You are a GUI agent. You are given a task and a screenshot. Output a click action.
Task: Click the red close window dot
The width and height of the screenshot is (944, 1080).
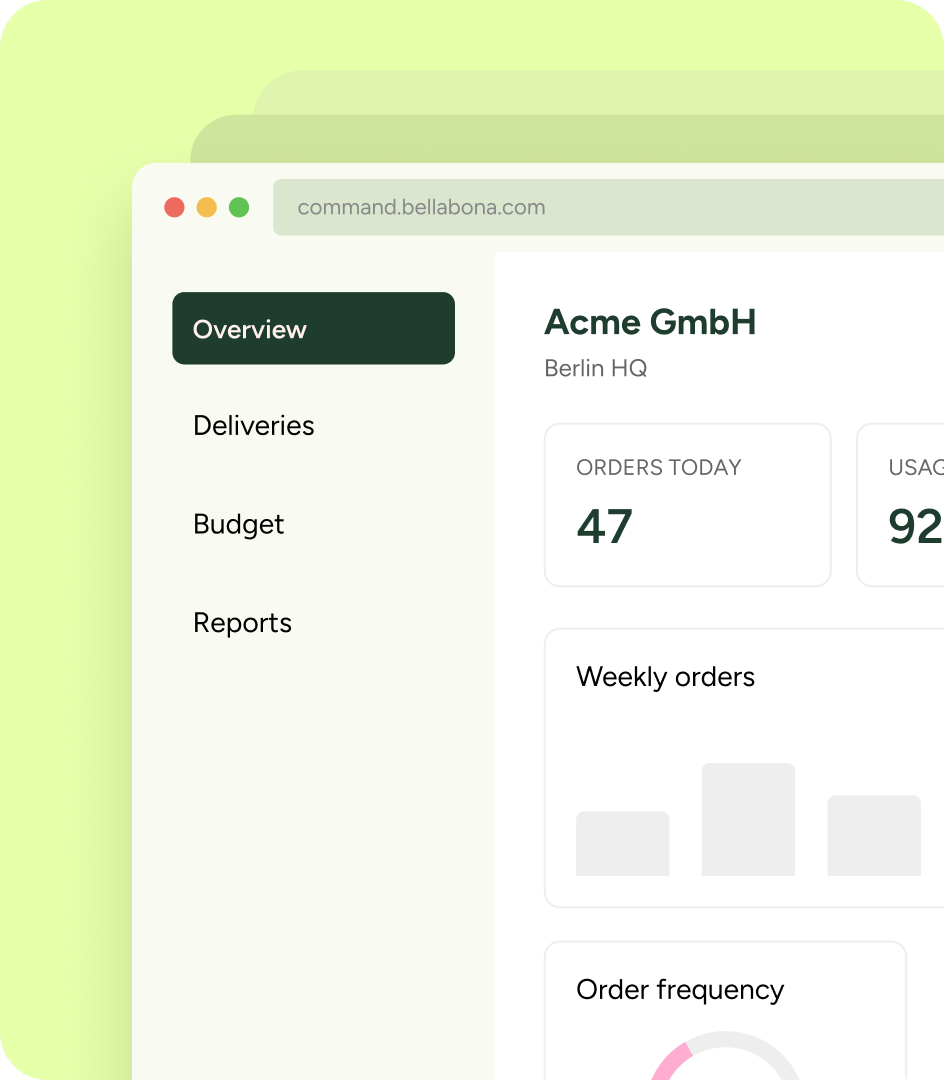174,207
